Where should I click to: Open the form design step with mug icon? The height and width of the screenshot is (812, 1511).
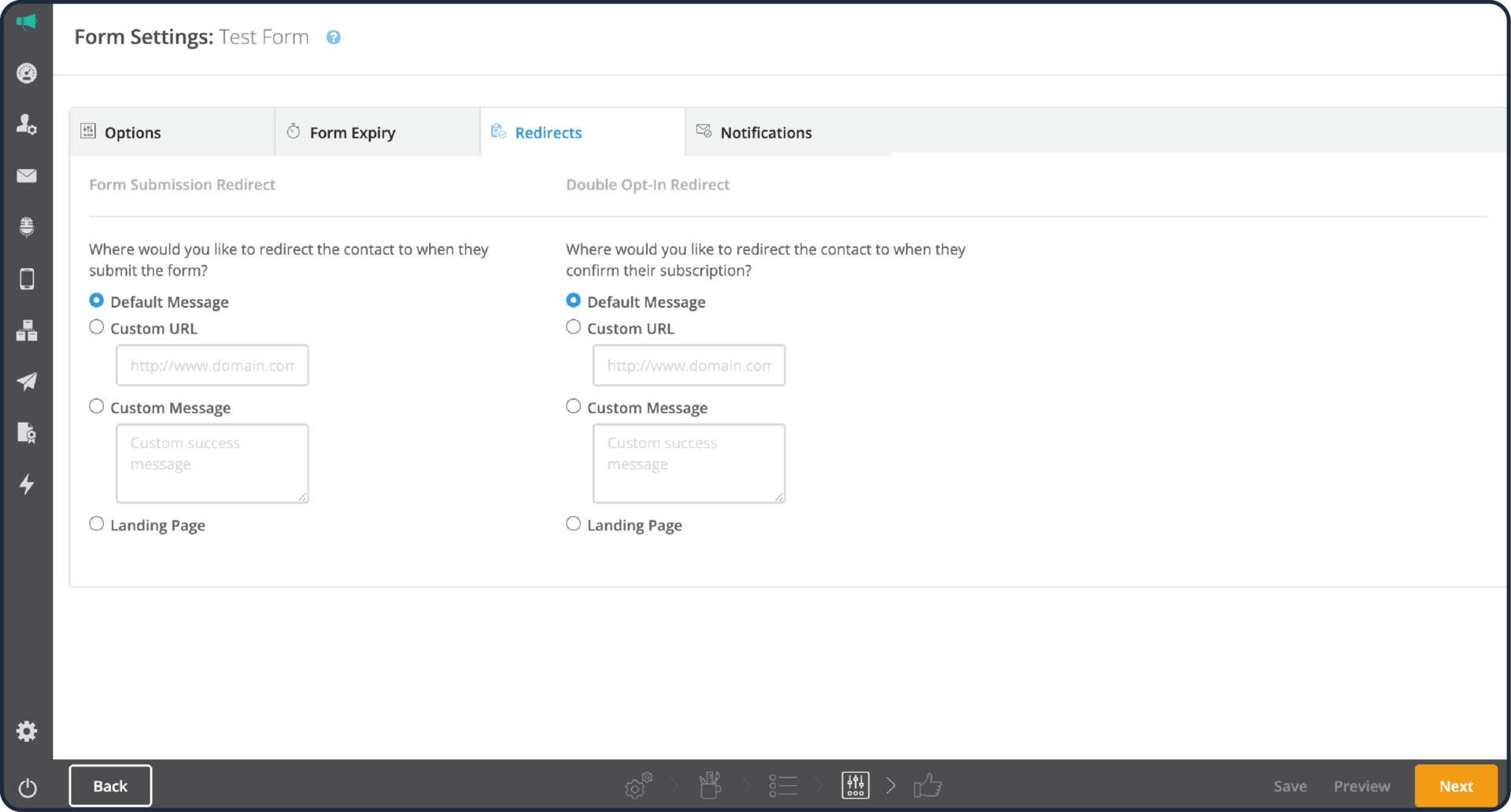[x=709, y=784]
